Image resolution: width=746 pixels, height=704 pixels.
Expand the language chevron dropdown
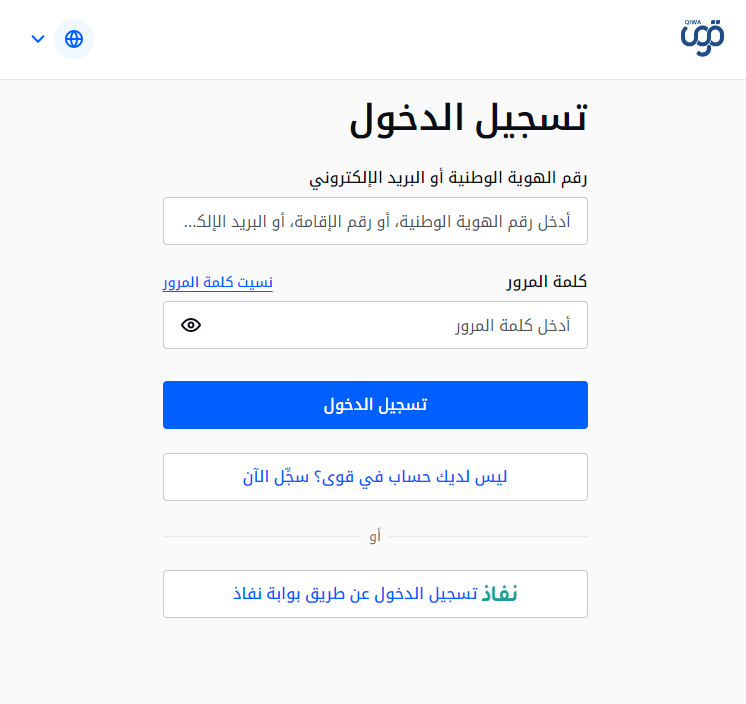(x=38, y=39)
